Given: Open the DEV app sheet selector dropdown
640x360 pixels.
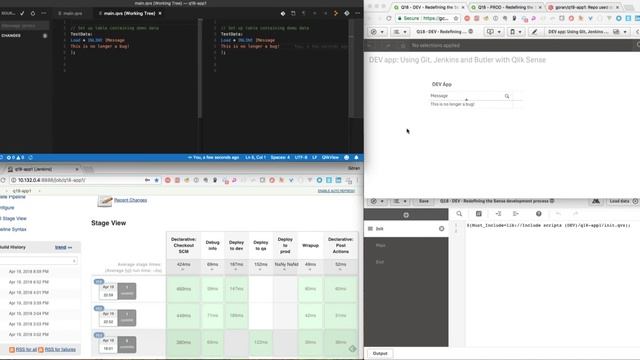Looking at the screenshot, I should click(x=587, y=31).
